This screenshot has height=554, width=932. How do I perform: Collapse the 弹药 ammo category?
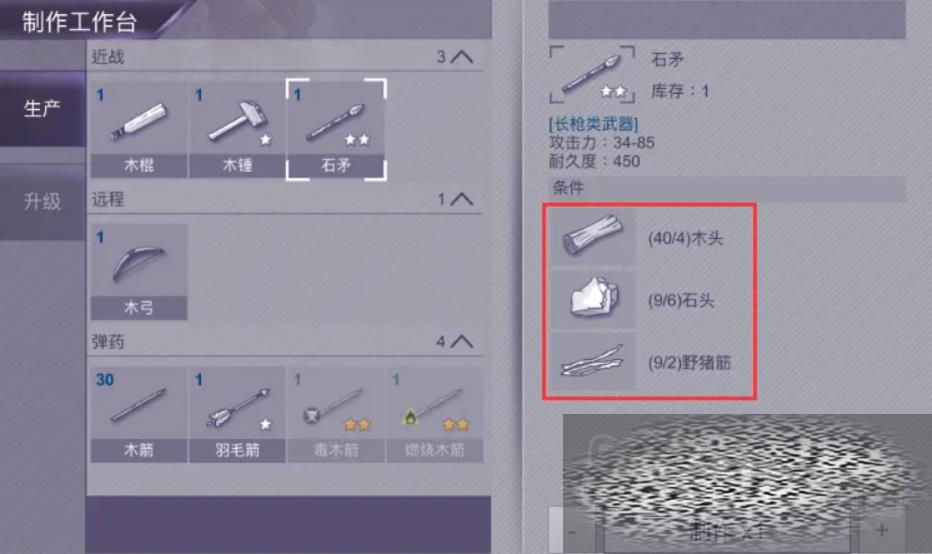462,342
